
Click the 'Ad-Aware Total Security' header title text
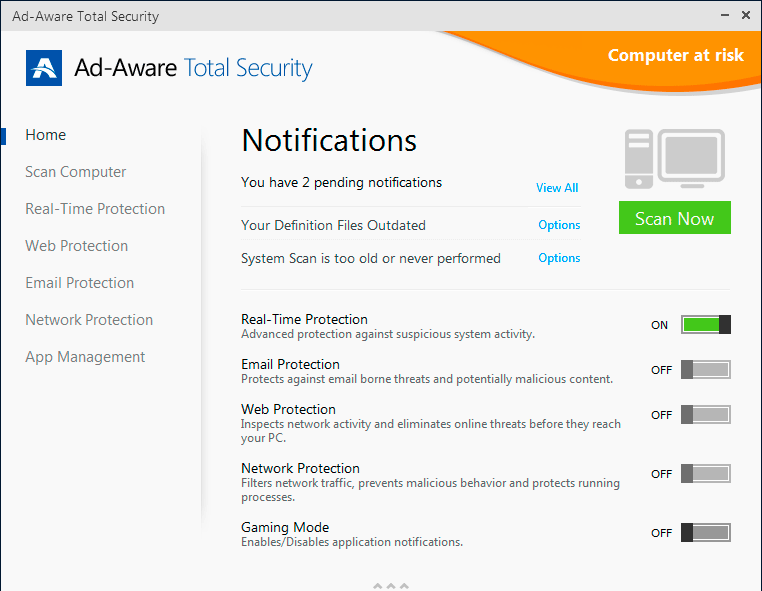[193, 68]
